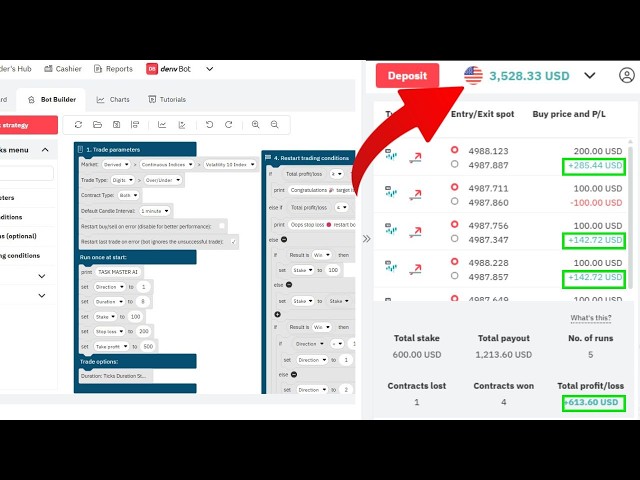Switch to the Charts tab
Viewport: 640px width, 480px height.
point(113,100)
